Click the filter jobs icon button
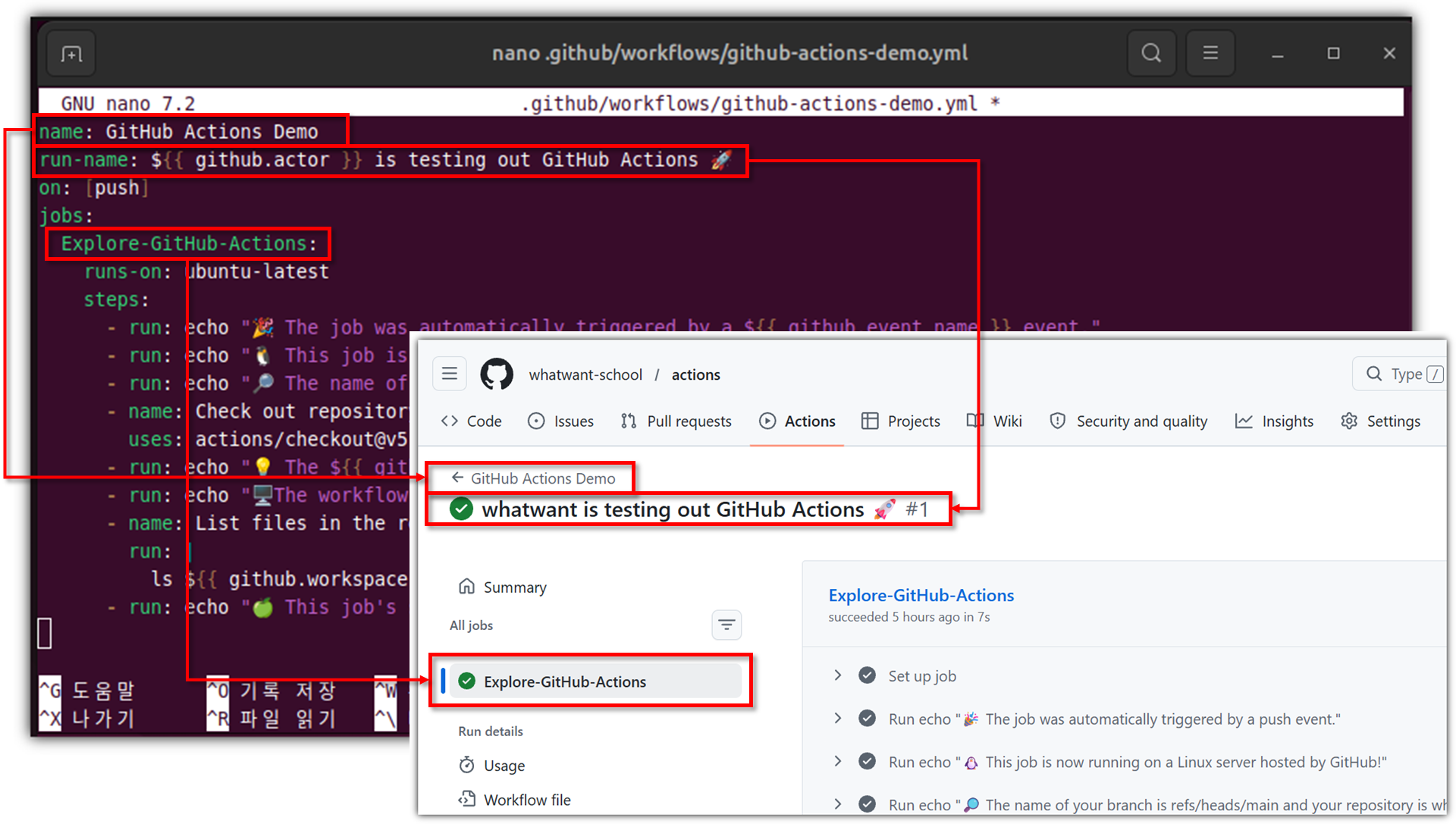The height and width of the screenshot is (824, 1456). [726, 625]
